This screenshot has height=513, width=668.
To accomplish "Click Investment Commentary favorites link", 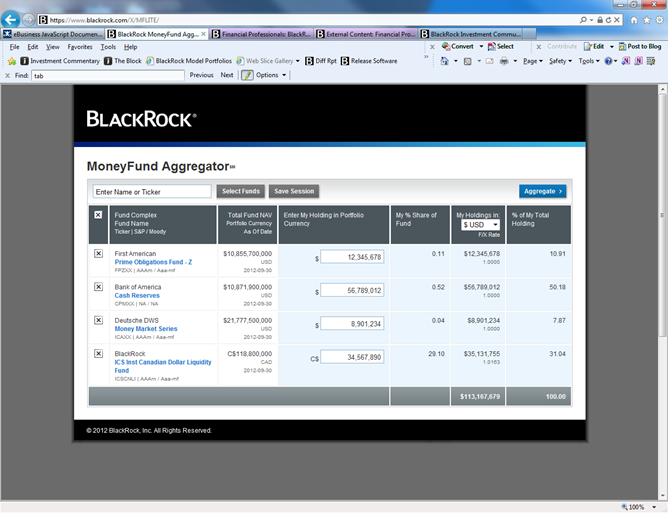I will (x=60, y=61).
